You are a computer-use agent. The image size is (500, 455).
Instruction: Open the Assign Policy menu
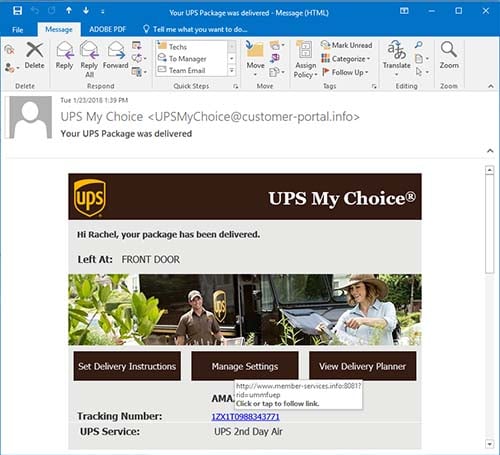pyautogui.click(x=305, y=59)
